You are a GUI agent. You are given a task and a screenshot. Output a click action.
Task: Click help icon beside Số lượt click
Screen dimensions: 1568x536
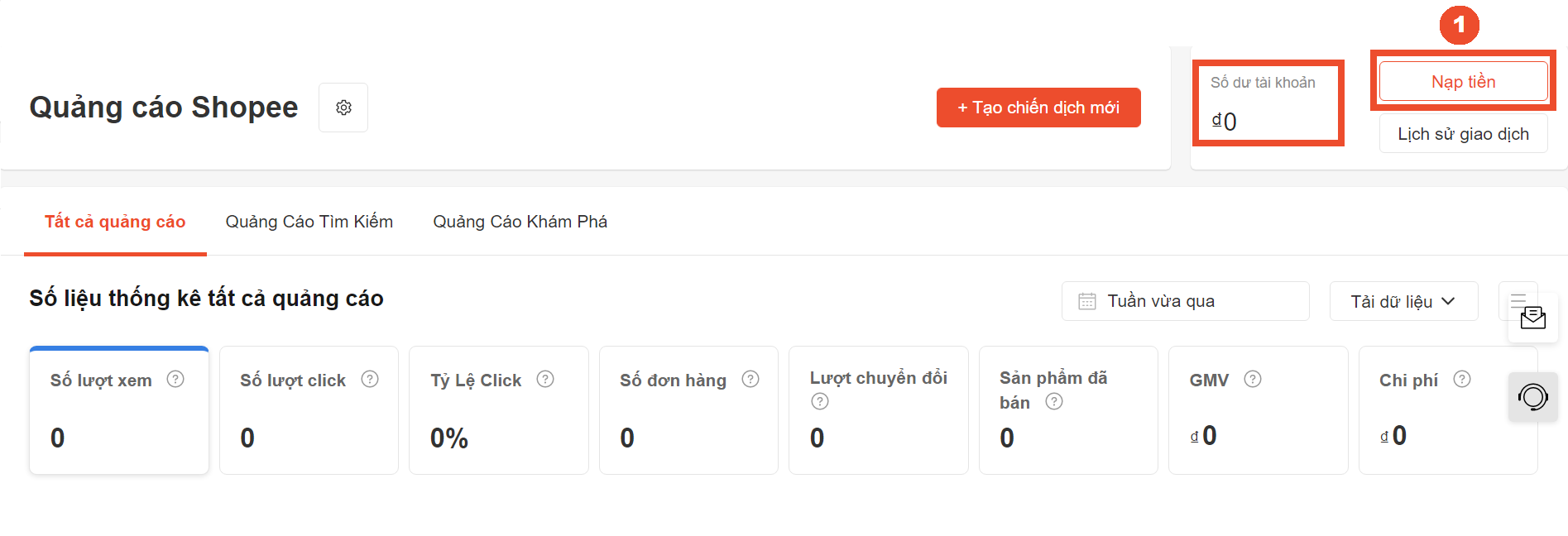[370, 379]
